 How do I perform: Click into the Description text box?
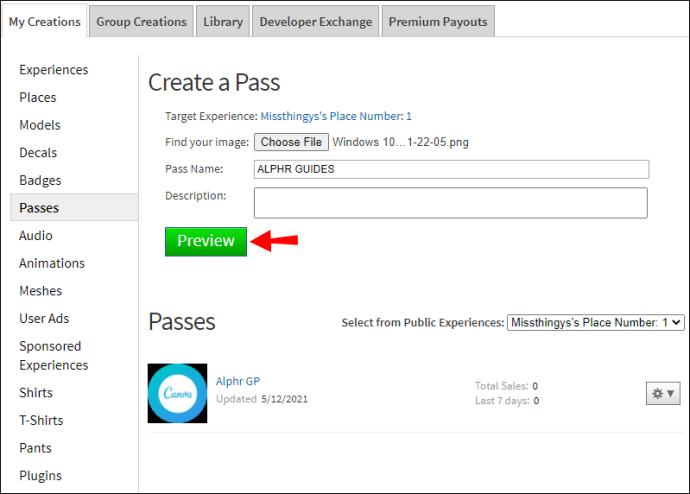pyautogui.click(x=451, y=203)
